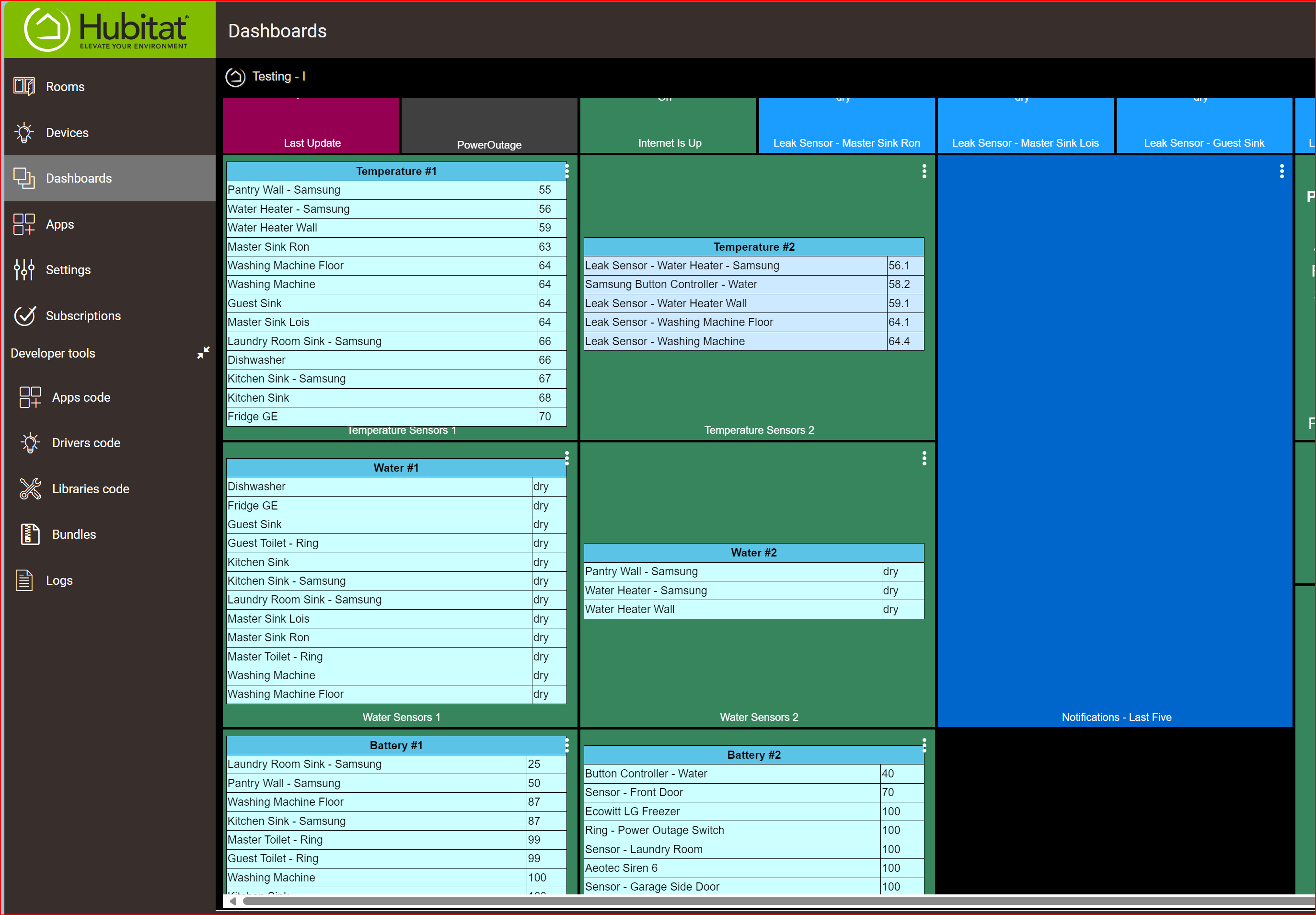Toggle the PowerOutage switch tile
Screen dimensions: 1316x915
[x=489, y=125]
